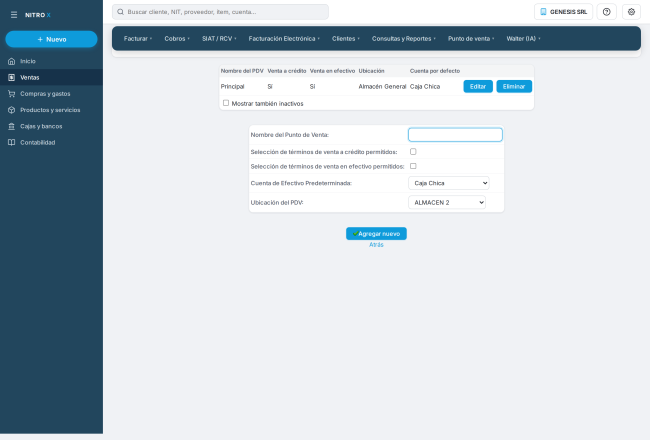Click the Inicio home icon

(12, 61)
